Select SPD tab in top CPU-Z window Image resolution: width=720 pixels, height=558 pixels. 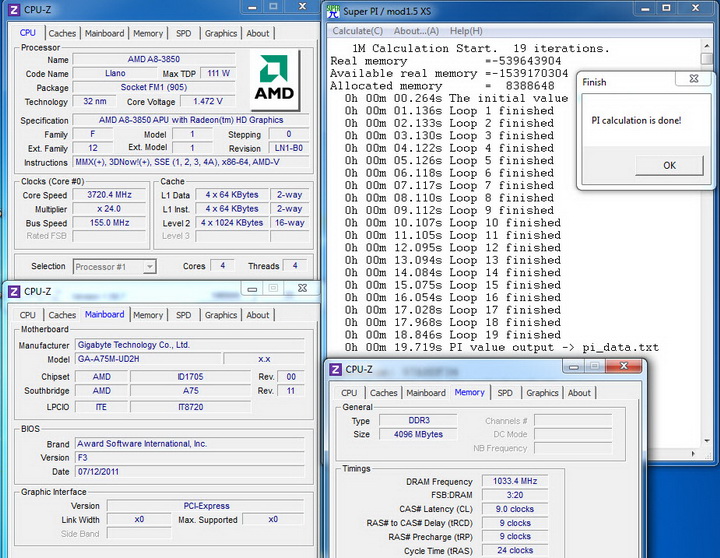[x=183, y=33]
